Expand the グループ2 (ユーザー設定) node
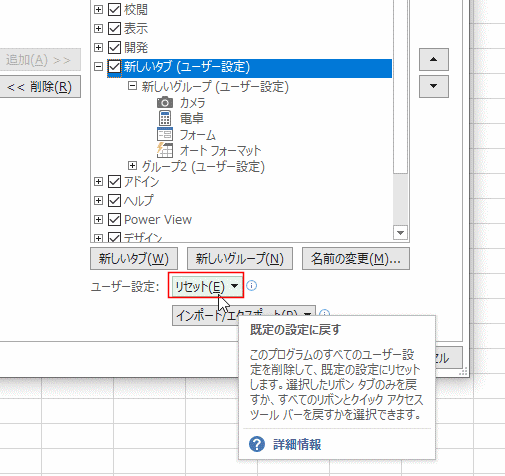This screenshot has height=476, width=505. pyautogui.click(x=132, y=165)
